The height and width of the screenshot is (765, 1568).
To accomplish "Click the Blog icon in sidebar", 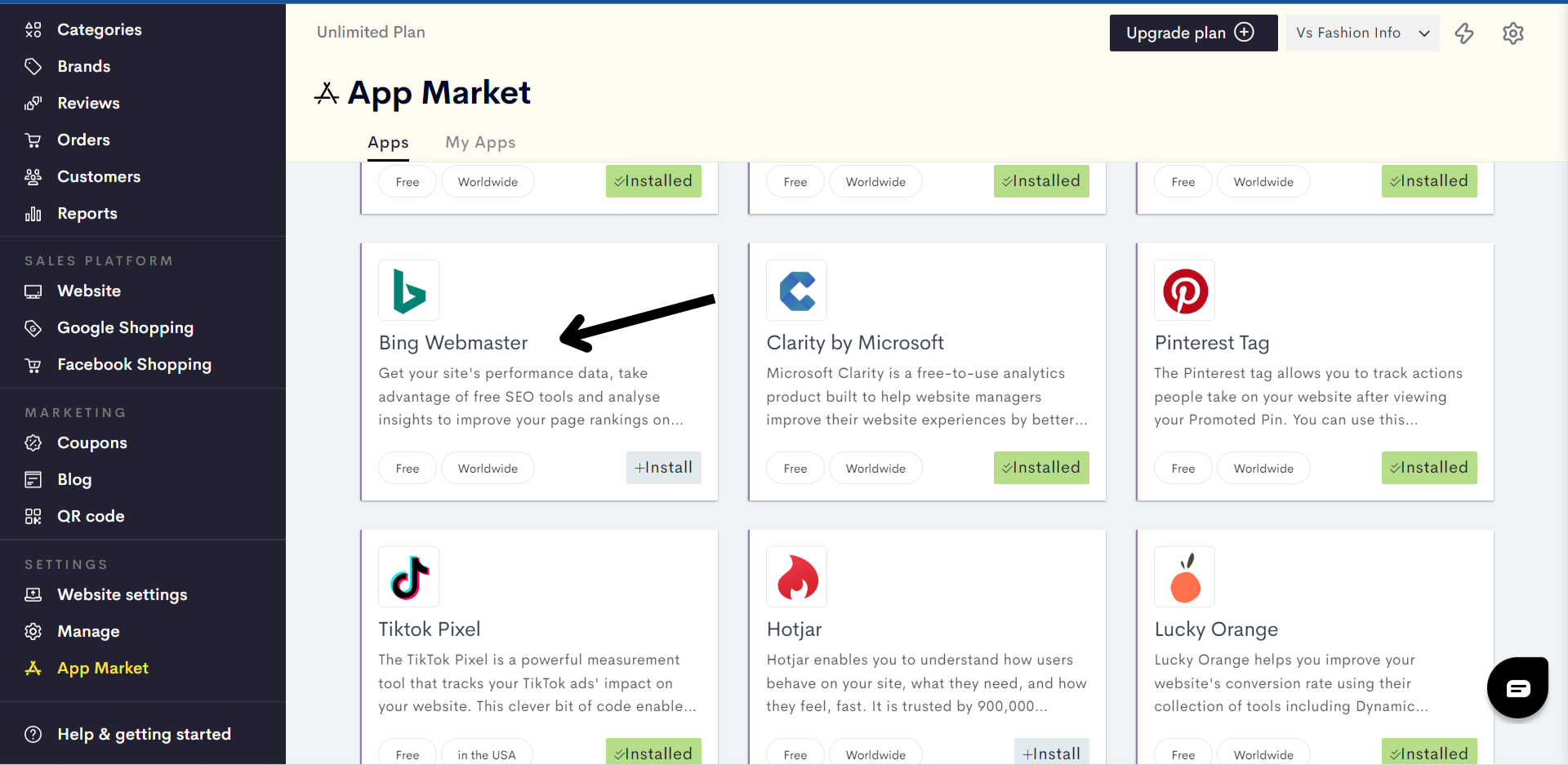I will pos(33,480).
